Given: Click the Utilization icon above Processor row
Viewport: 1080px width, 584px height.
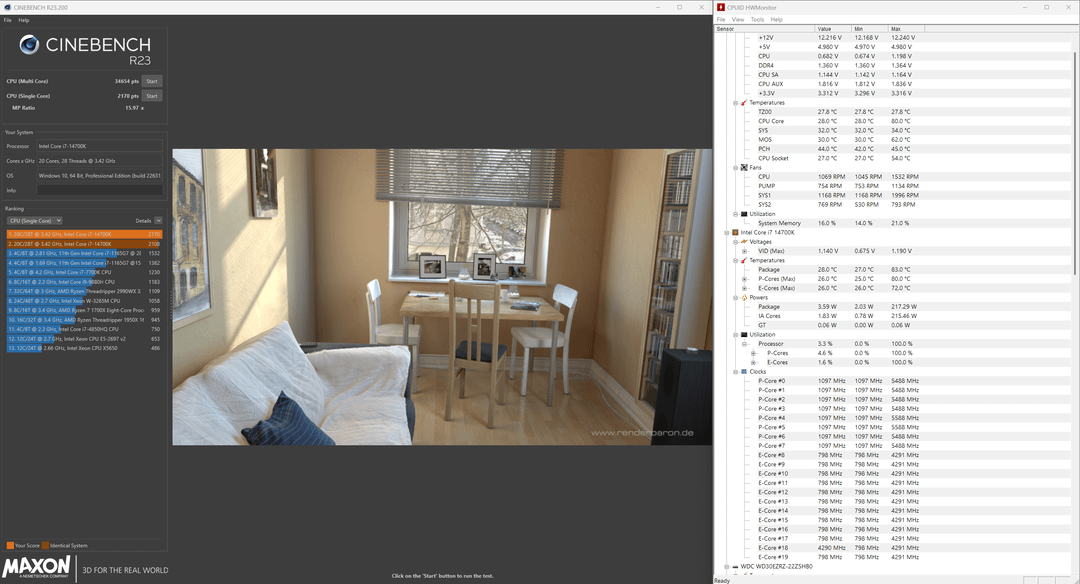Looking at the screenshot, I should coord(744,335).
